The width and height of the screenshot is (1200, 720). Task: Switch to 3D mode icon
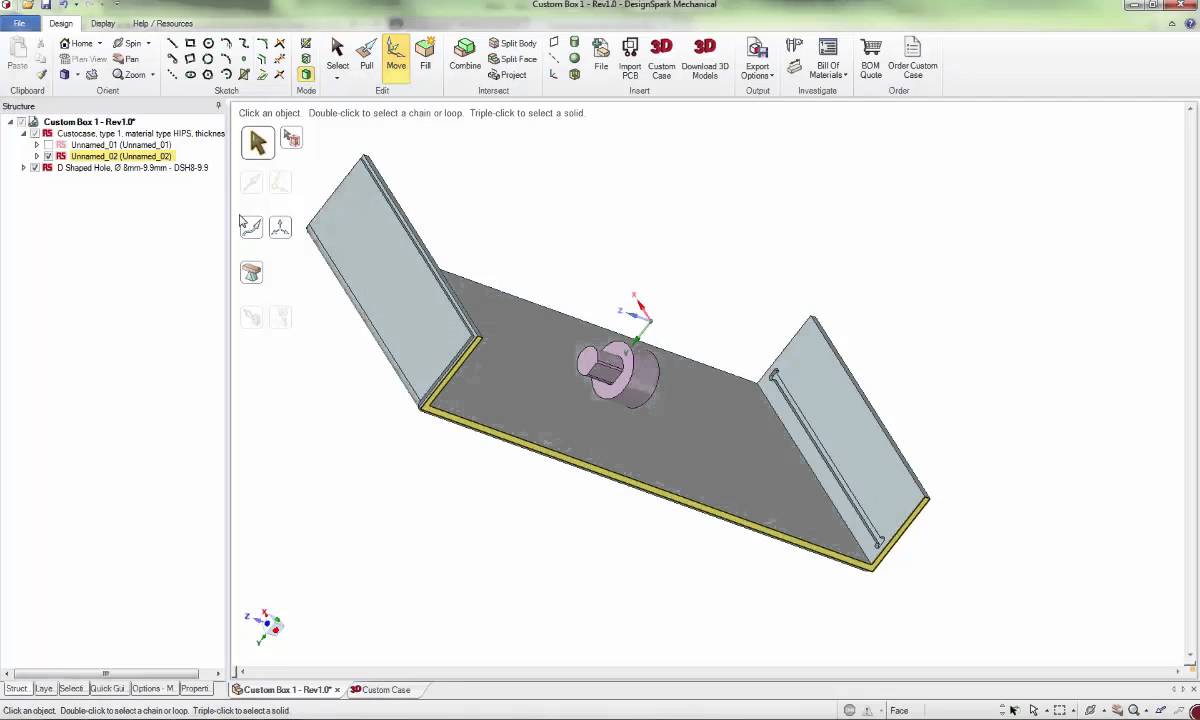(306, 75)
